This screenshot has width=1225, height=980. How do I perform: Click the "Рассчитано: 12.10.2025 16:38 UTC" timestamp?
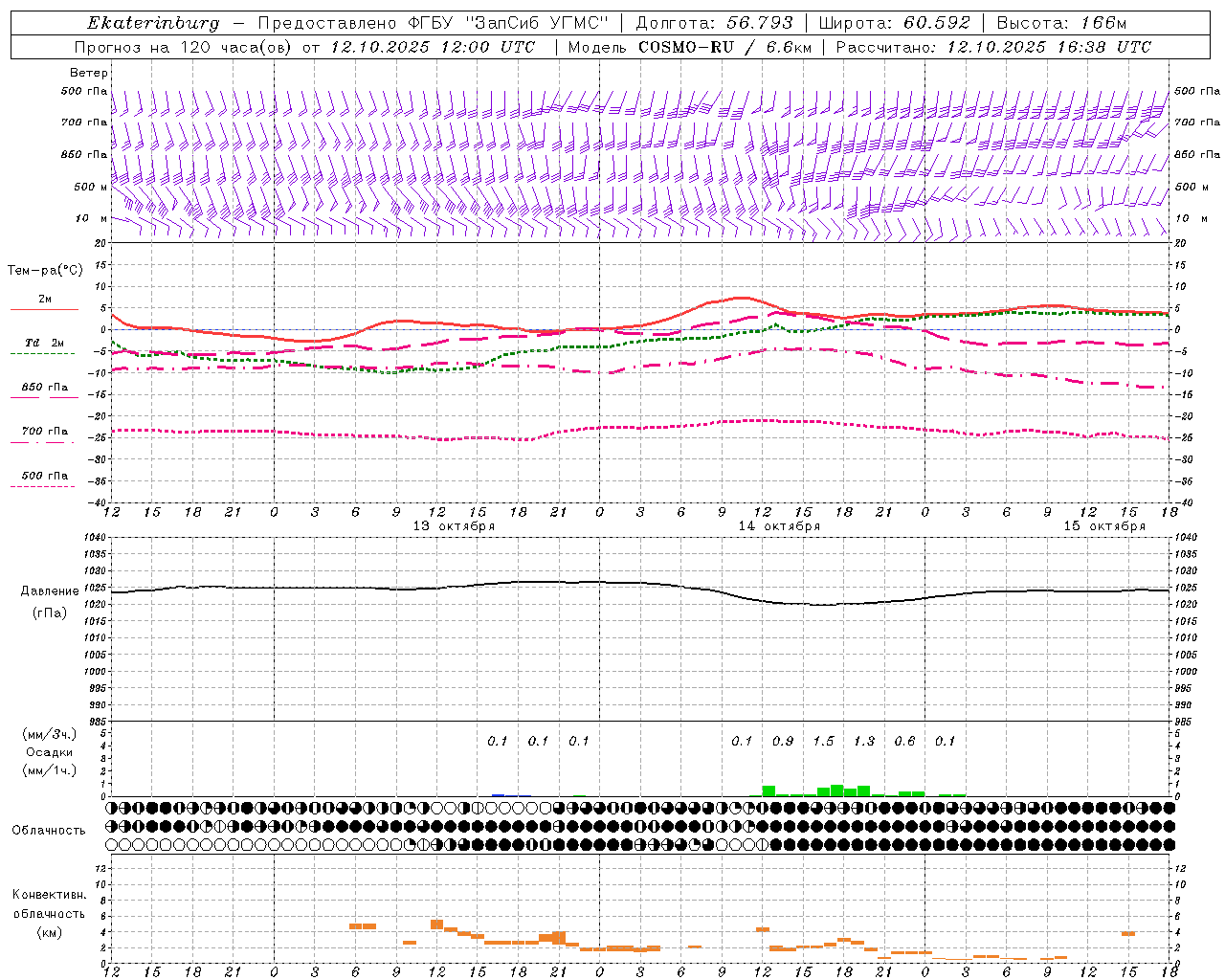coord(993,47)
